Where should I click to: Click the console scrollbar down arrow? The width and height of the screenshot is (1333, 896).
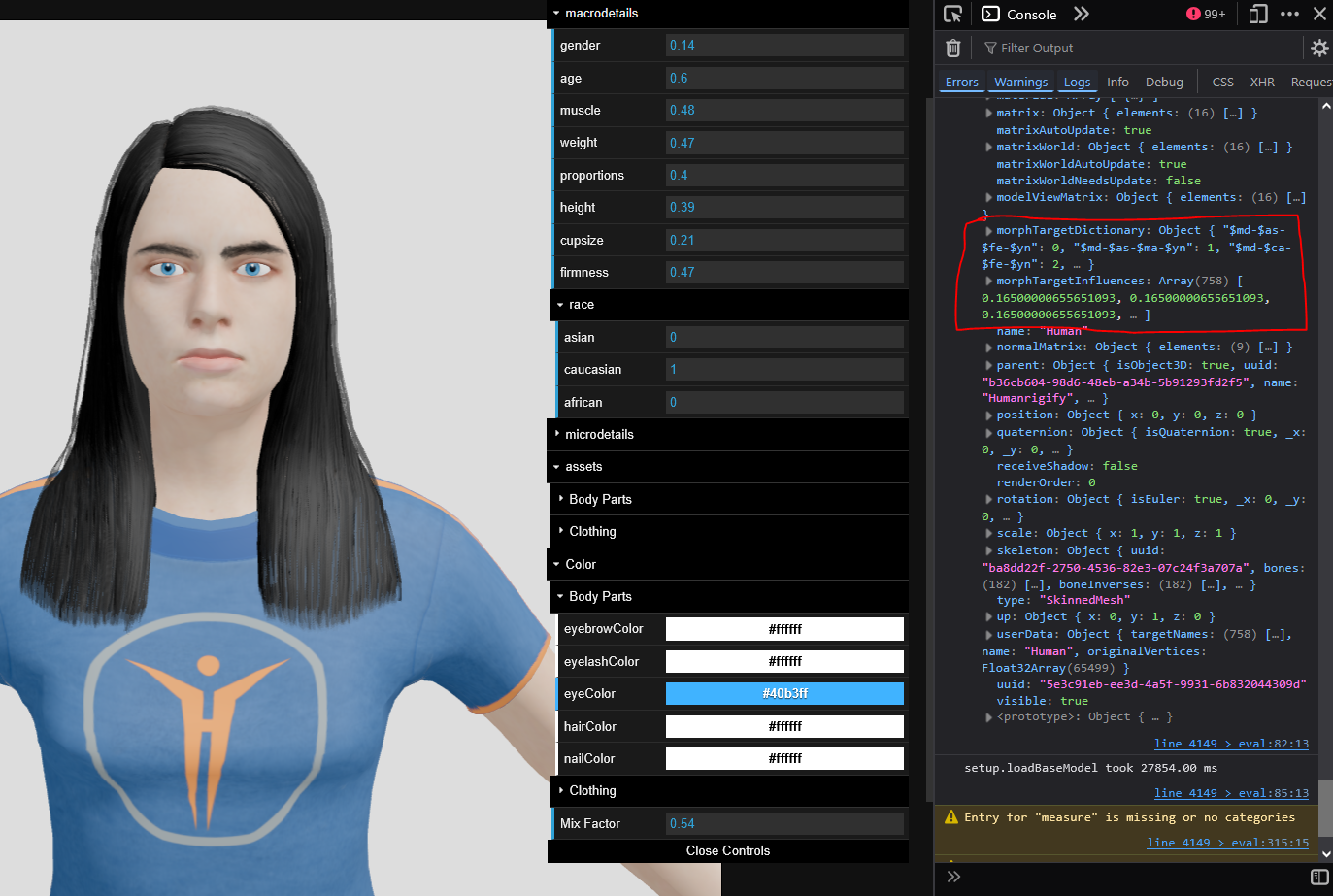1325,854
